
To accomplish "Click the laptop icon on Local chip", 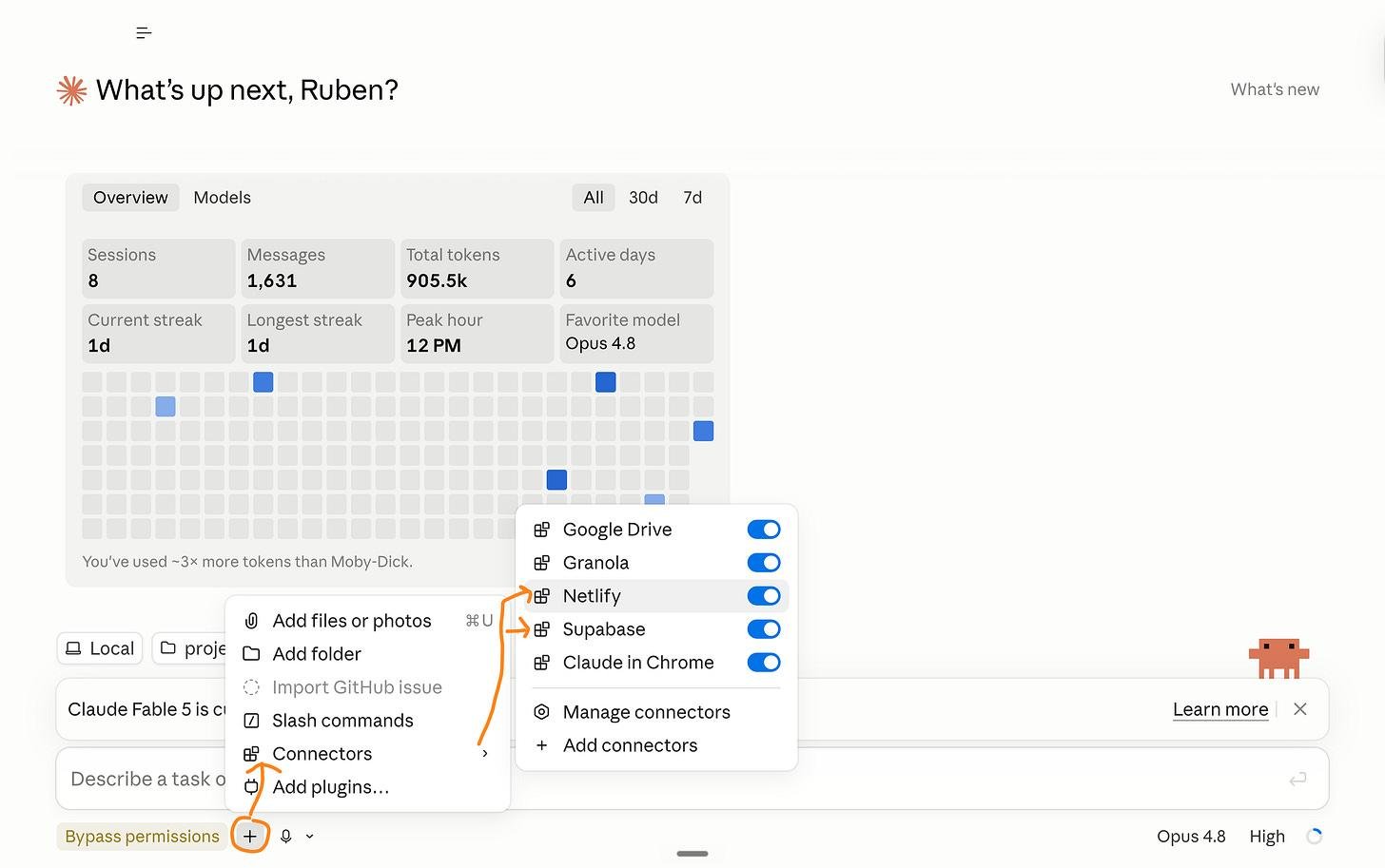I will pyautogui.click(x=73, y=648).
